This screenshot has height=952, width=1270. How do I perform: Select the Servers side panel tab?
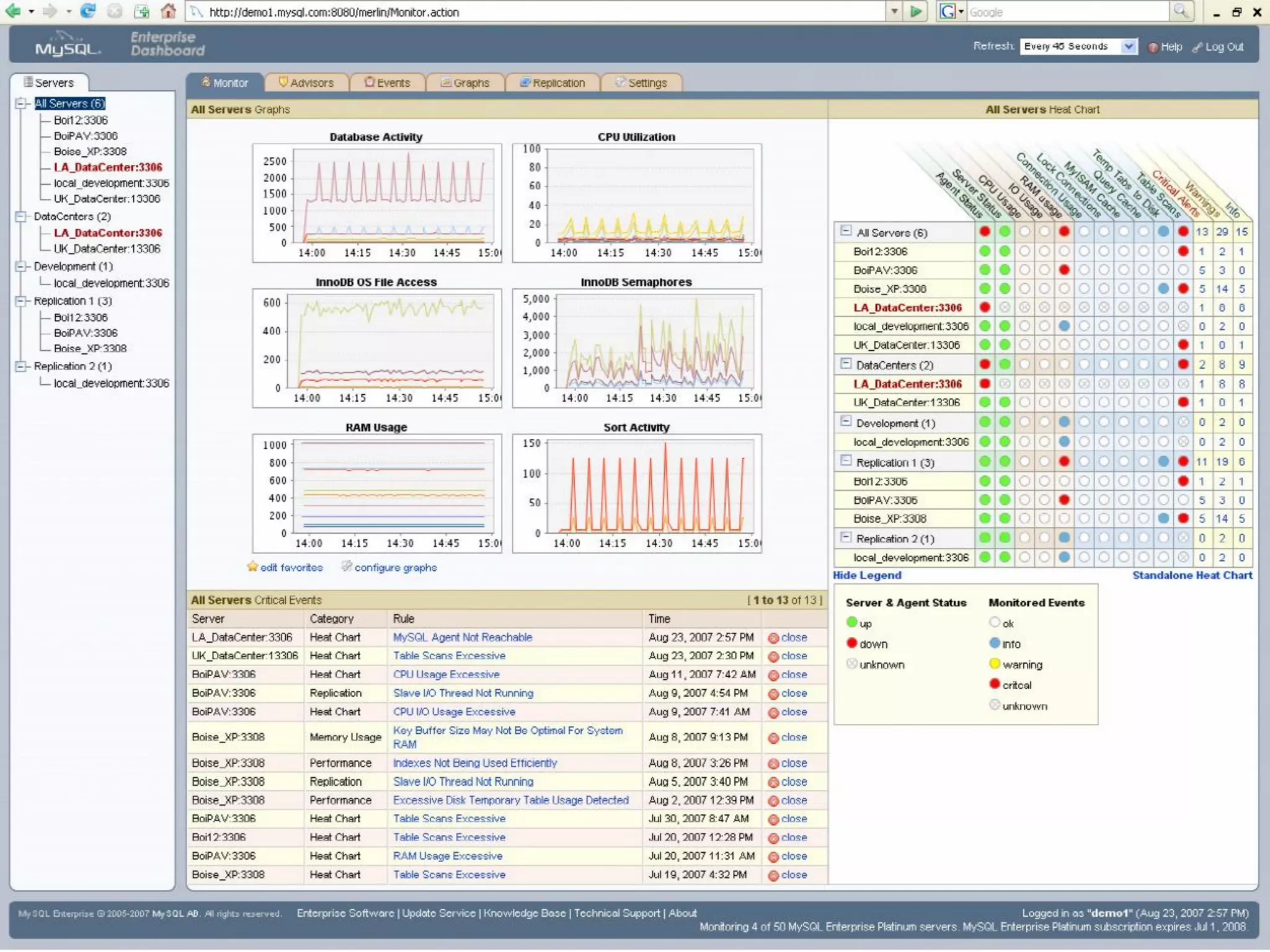[x=49, y=82]
